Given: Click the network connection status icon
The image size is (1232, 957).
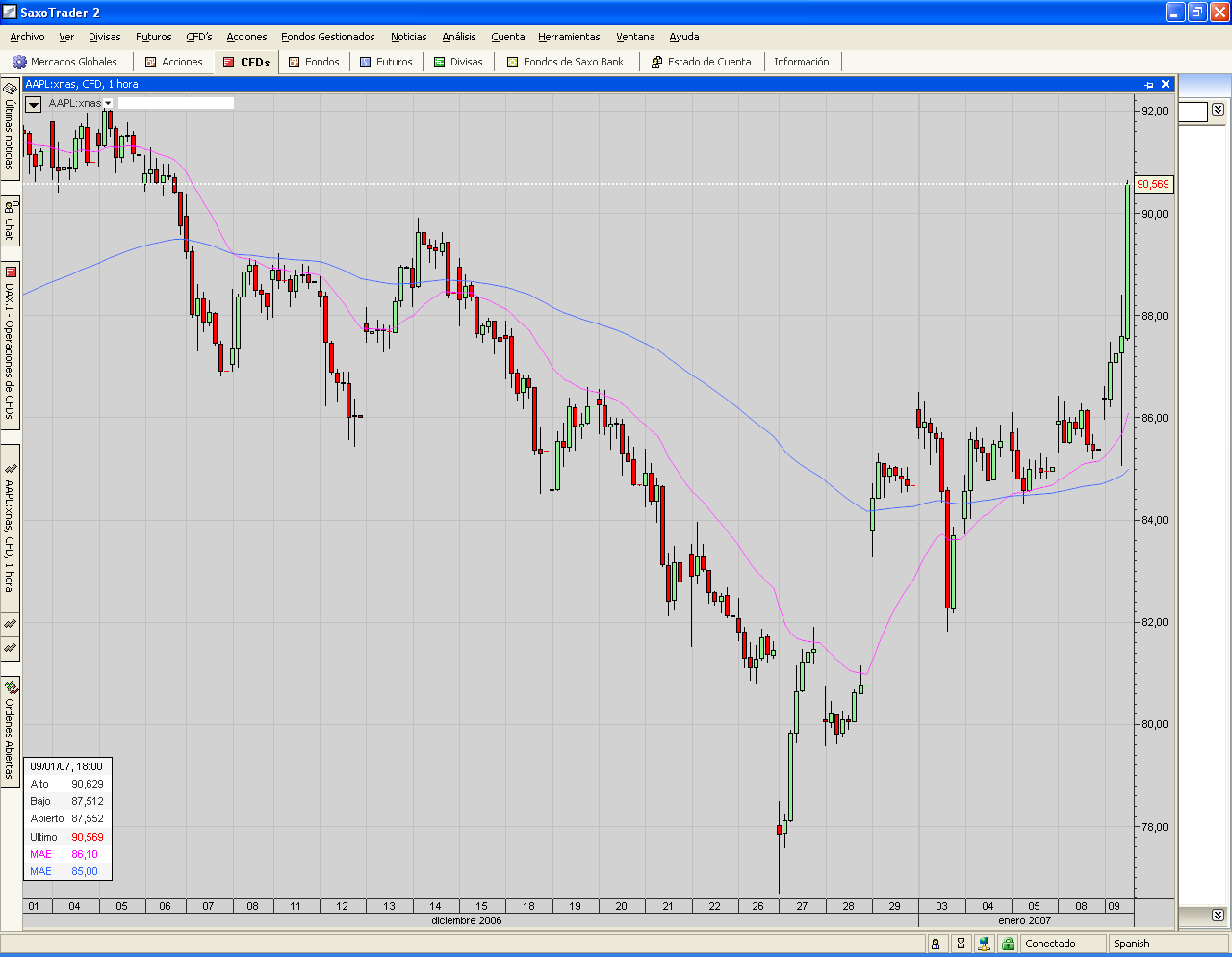Looking at the screenshot, I should click(984, 944).
